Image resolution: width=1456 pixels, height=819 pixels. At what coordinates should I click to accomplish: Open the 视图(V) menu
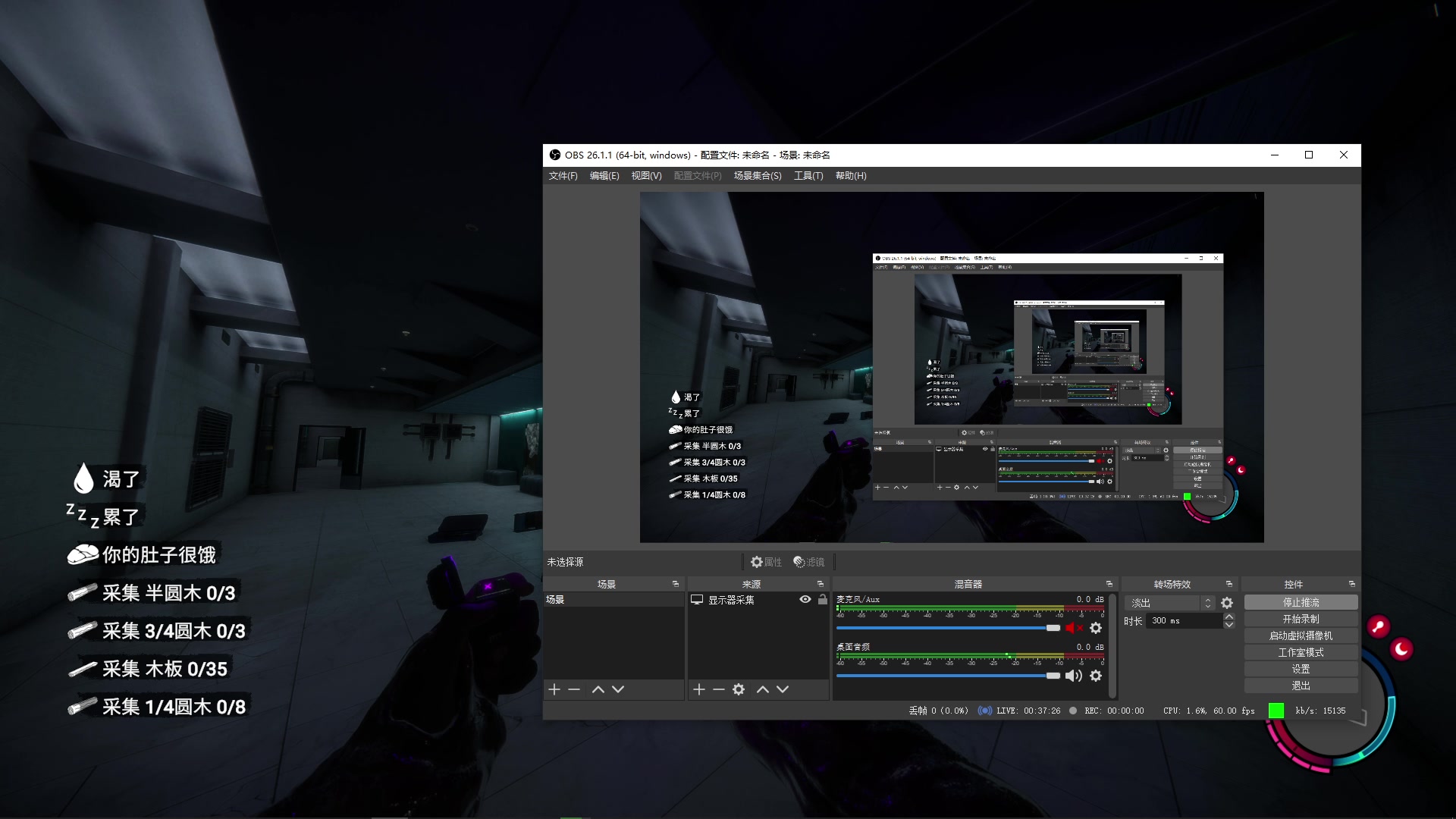647,176
